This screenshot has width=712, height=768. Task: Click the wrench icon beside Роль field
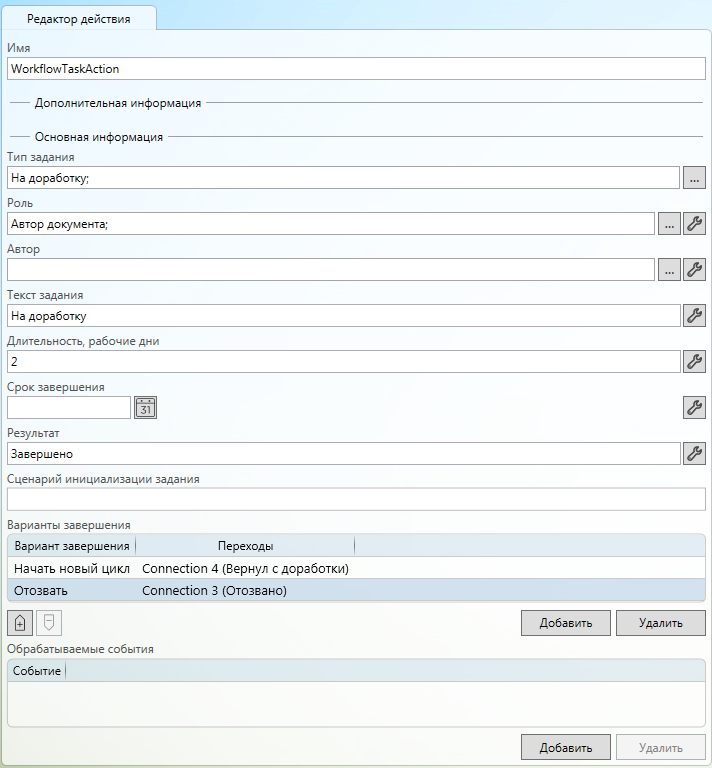point(695,223)
